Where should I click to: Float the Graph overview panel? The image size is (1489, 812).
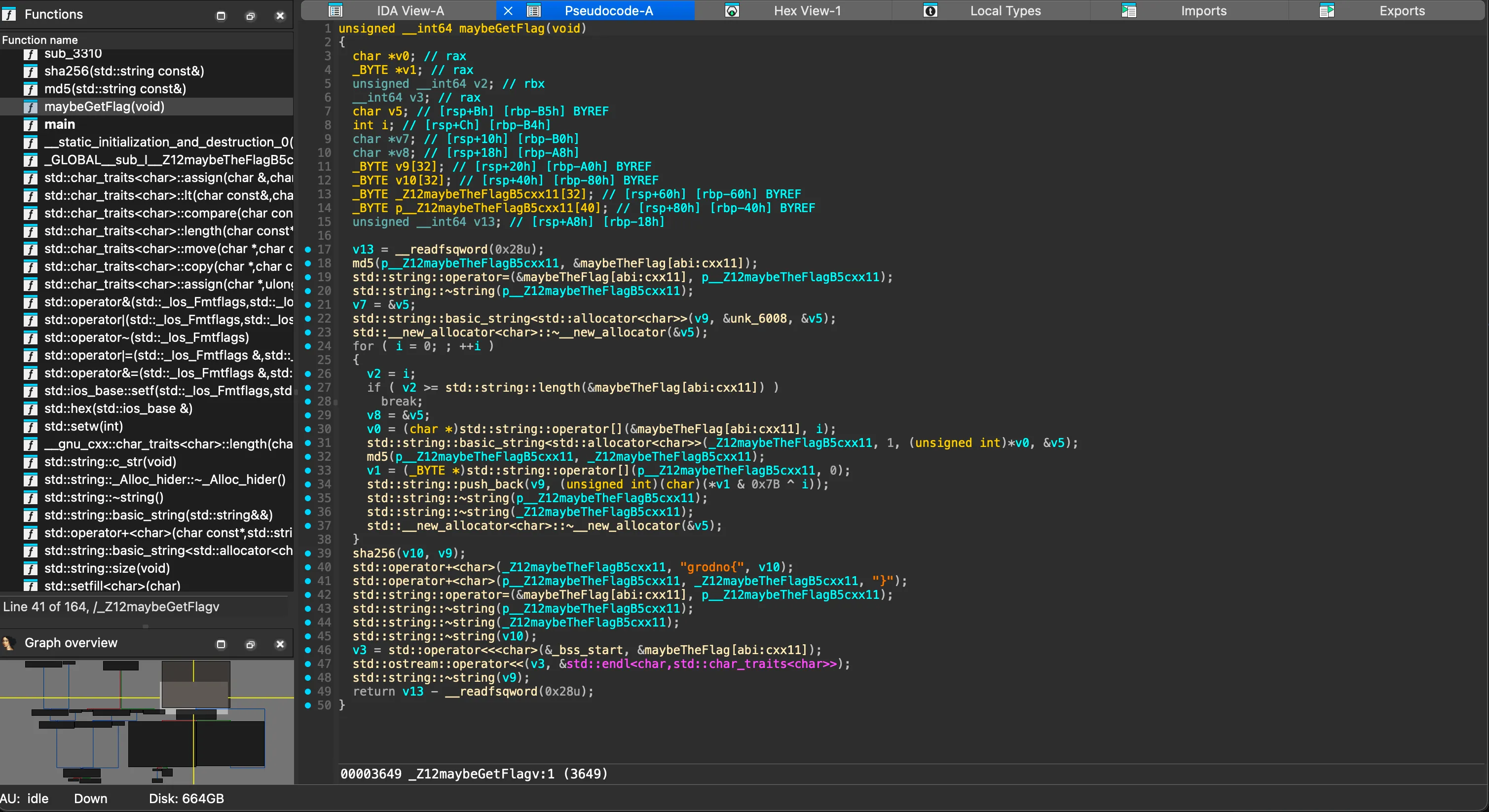(x=250, y=644)
